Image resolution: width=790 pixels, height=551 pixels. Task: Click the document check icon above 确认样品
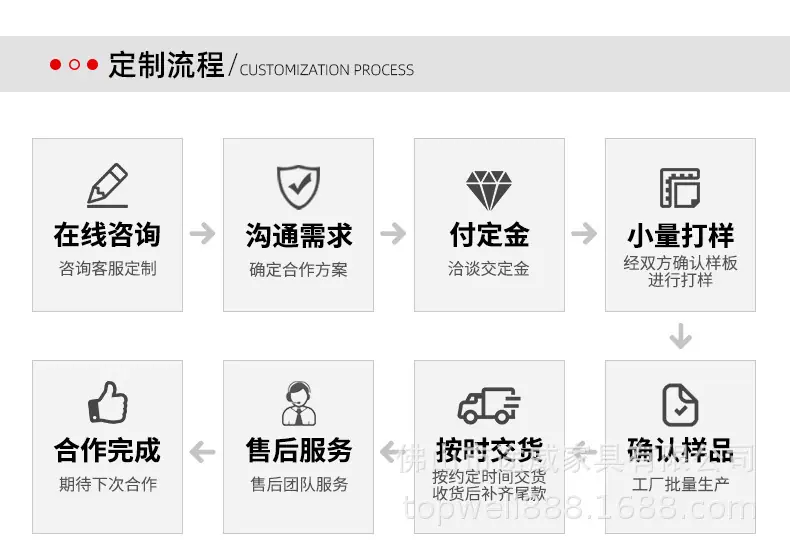point(680,405)
